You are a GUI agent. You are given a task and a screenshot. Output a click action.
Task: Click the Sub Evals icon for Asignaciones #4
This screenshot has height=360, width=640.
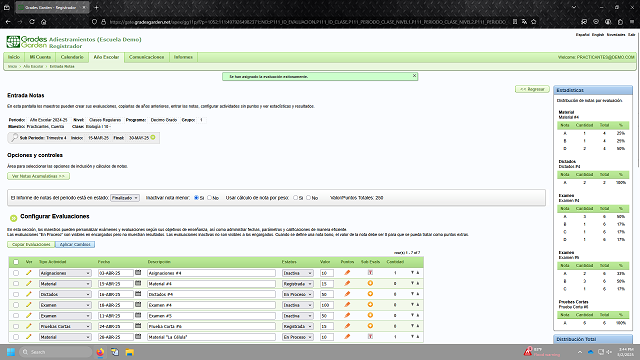point(370,272)
